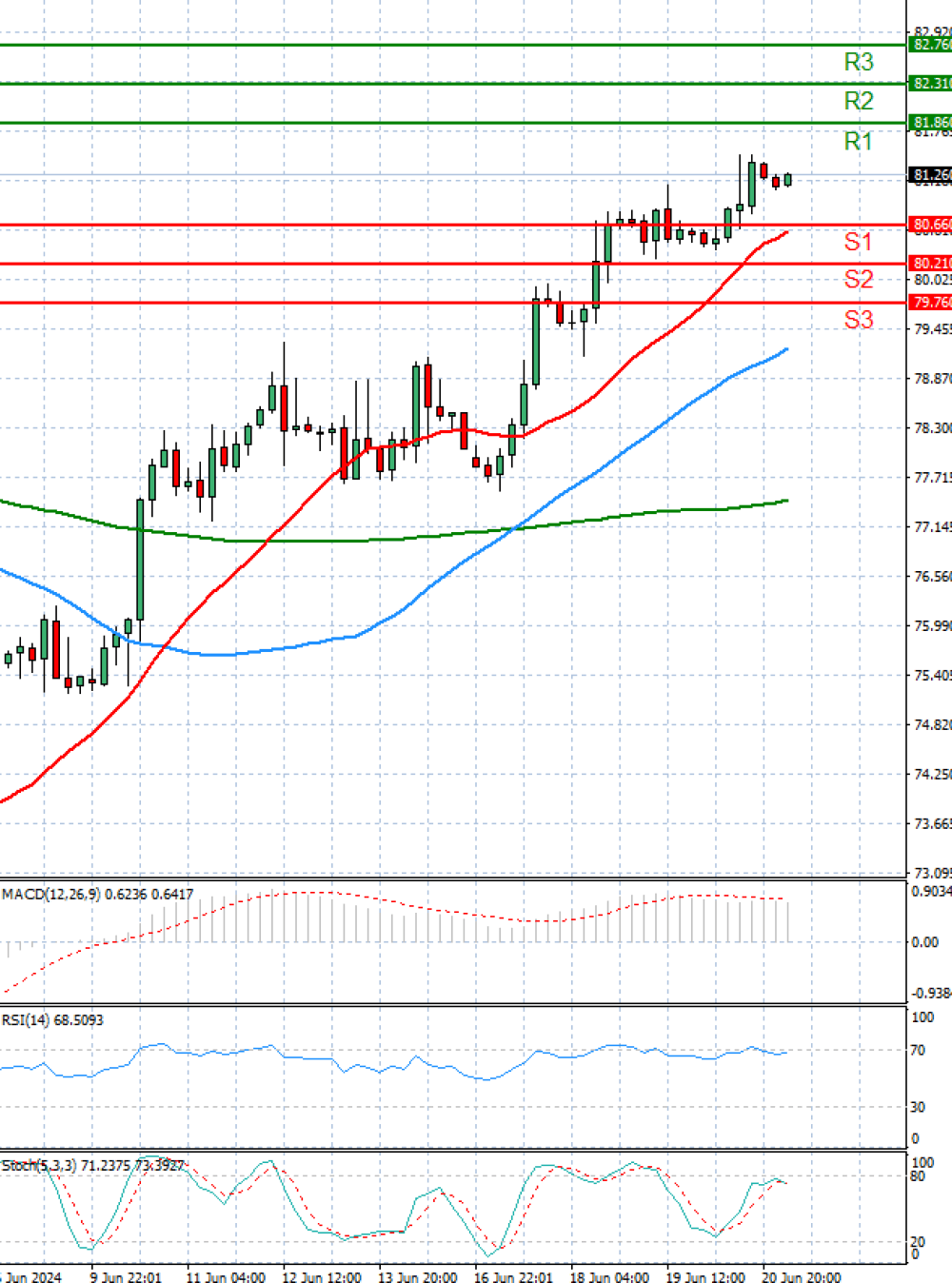Select the 82.76 green price tag
952x1283 pixels.
930,45
